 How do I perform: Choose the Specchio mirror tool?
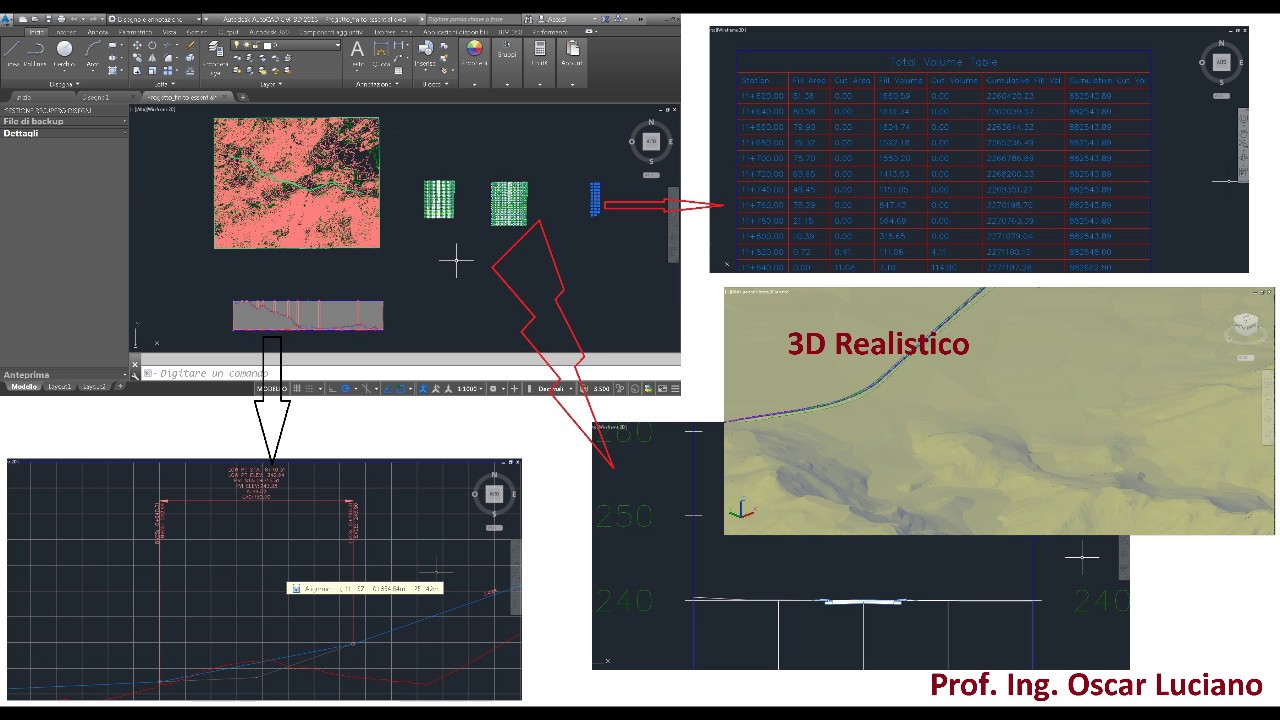(152, 58)
